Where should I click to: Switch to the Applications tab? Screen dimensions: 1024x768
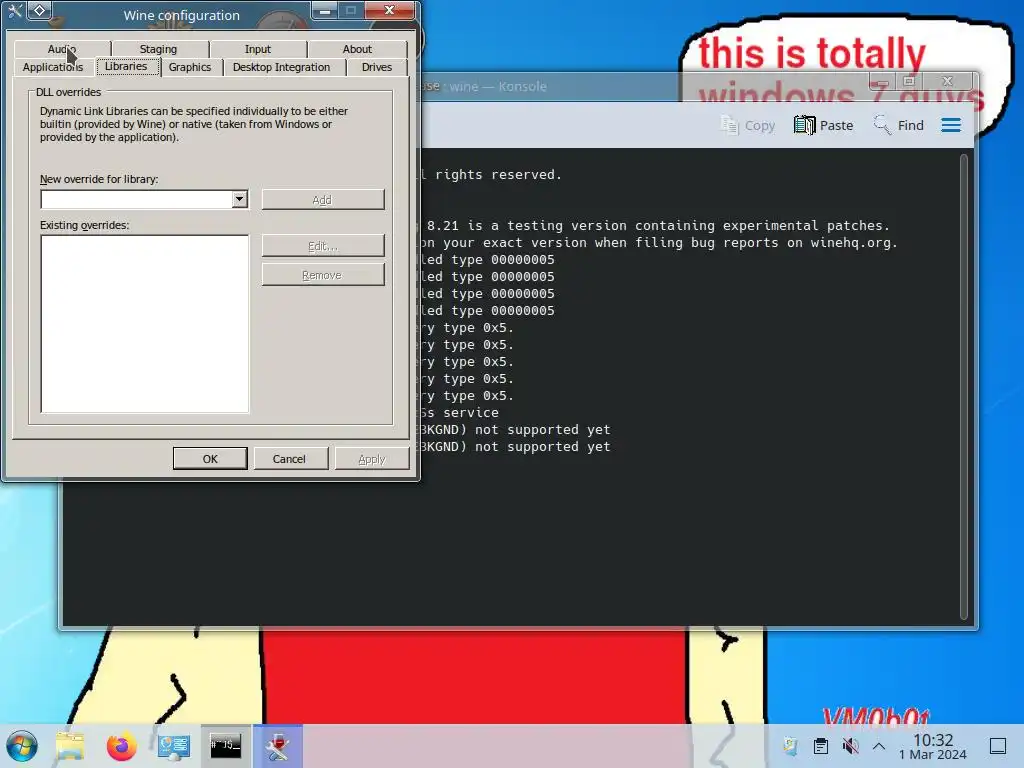point(53,67)
